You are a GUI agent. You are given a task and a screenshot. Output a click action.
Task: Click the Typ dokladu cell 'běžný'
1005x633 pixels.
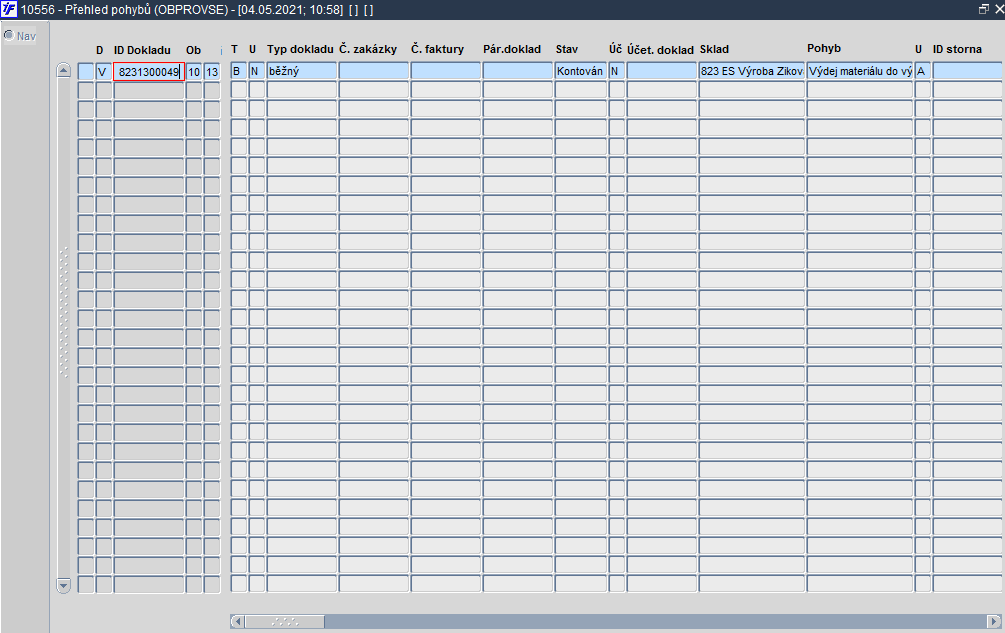[301, 71]
